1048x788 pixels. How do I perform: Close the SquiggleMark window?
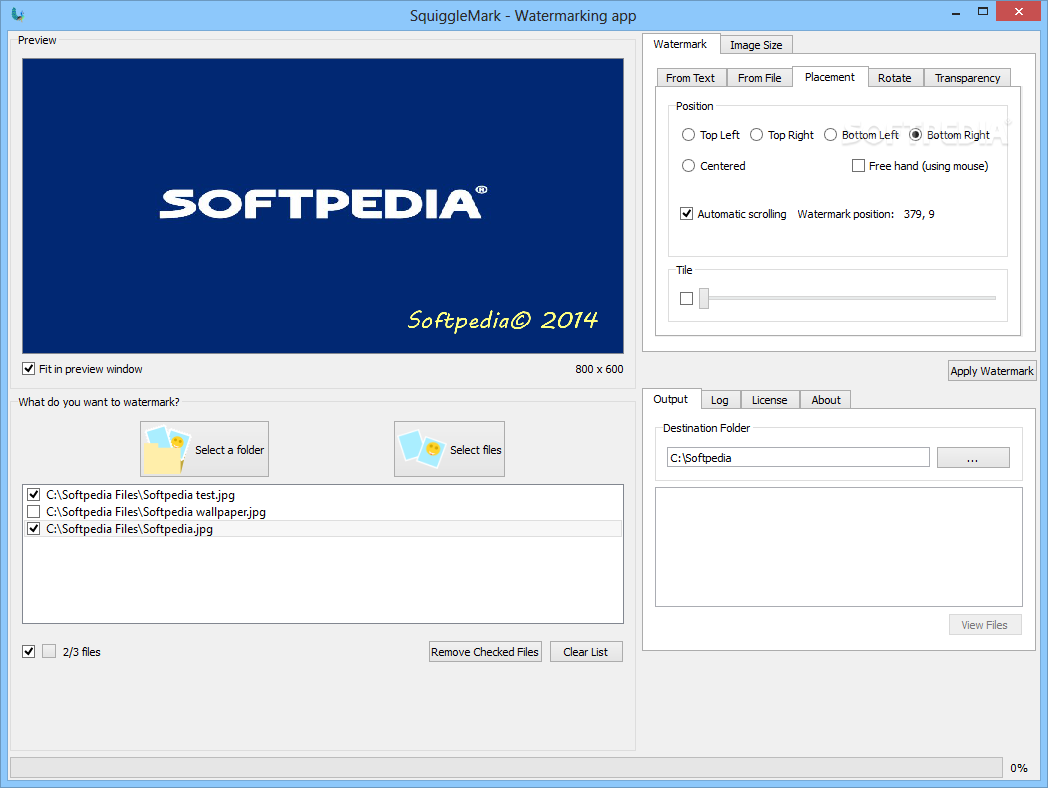[1019, 11]
